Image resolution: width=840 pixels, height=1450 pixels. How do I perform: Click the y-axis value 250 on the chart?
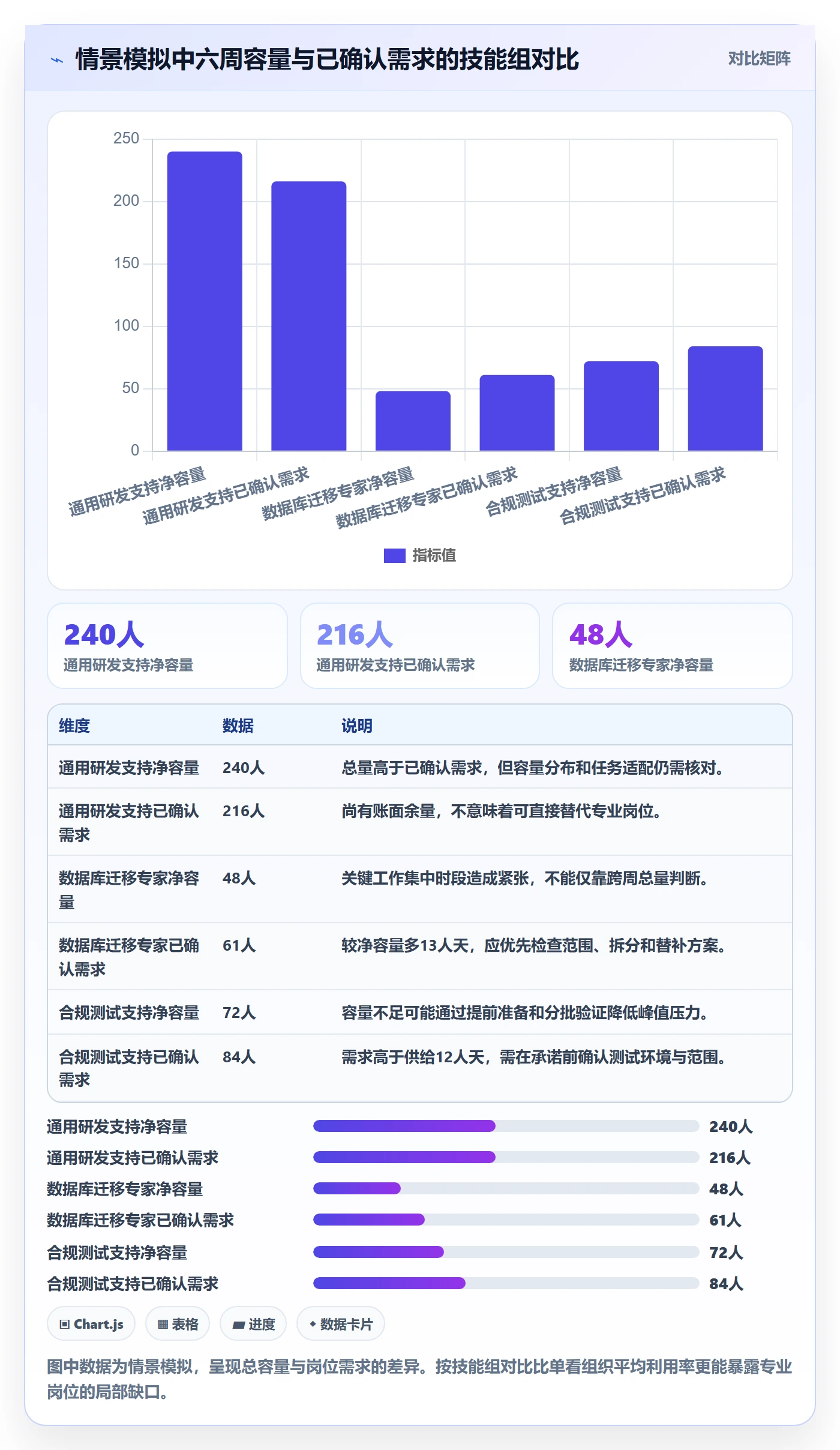pos(126,139)
